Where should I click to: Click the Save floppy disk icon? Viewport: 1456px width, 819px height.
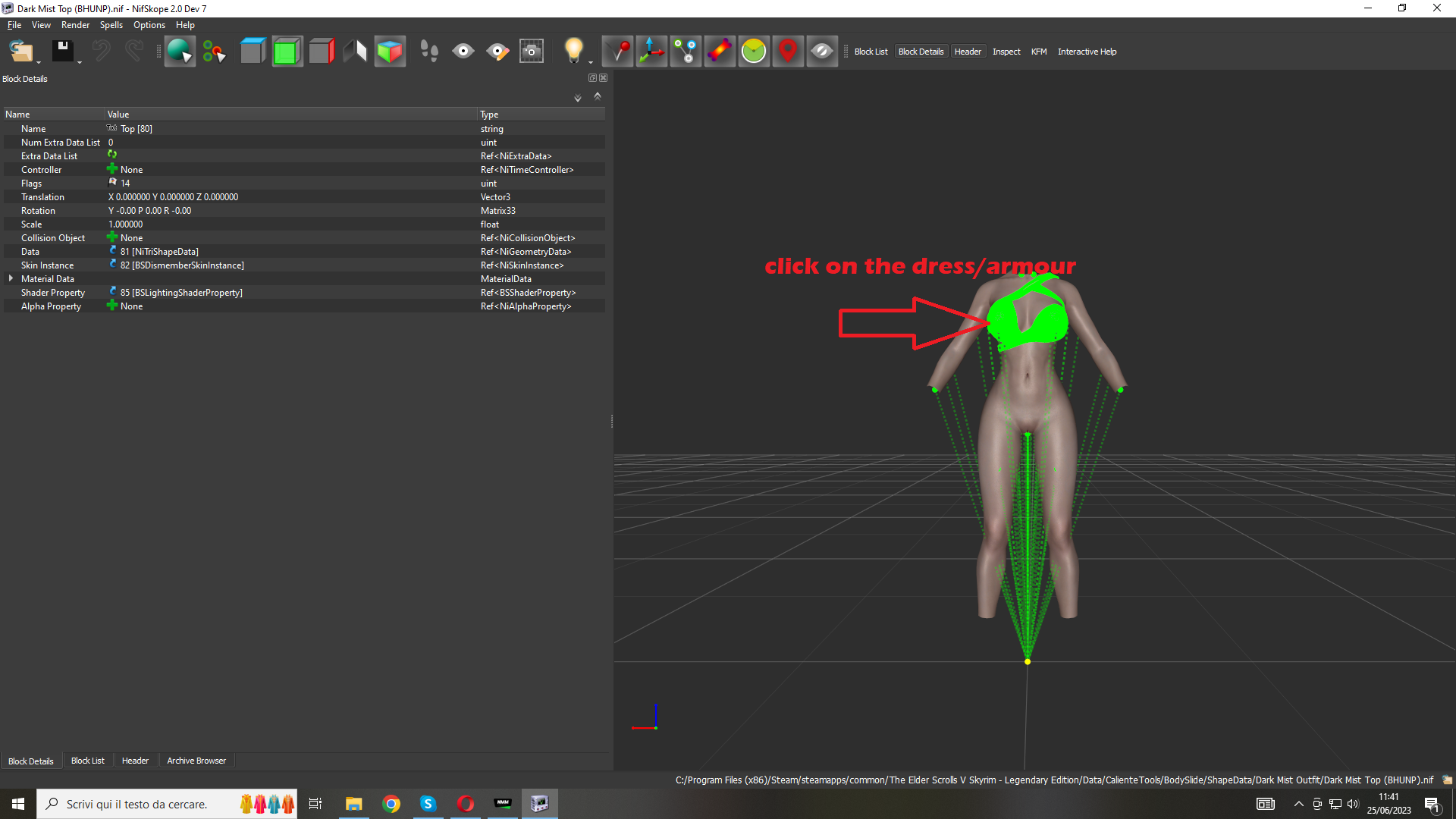pos(62,51)
